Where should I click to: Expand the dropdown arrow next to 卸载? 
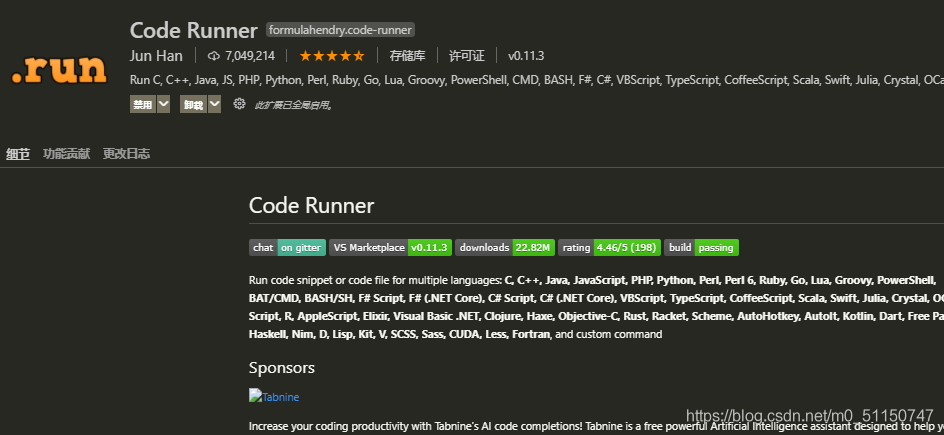(x=214, y=104)
